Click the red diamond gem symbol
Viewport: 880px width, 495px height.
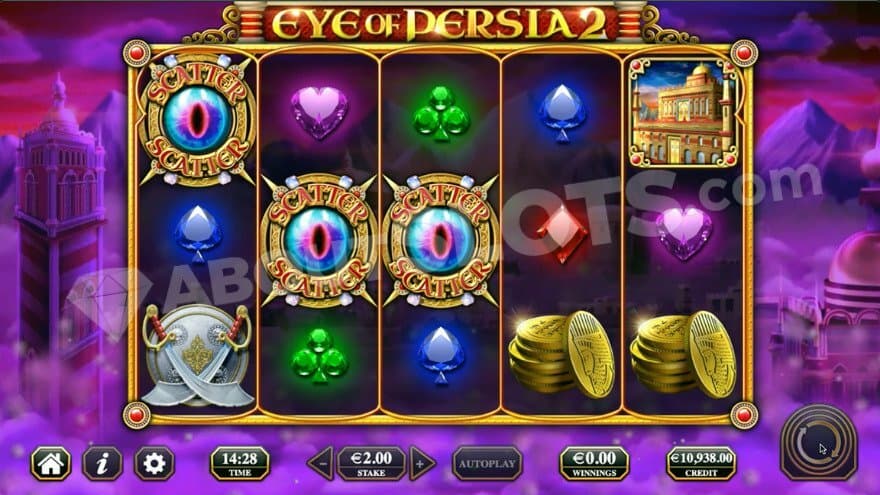(x=562, y=234)
